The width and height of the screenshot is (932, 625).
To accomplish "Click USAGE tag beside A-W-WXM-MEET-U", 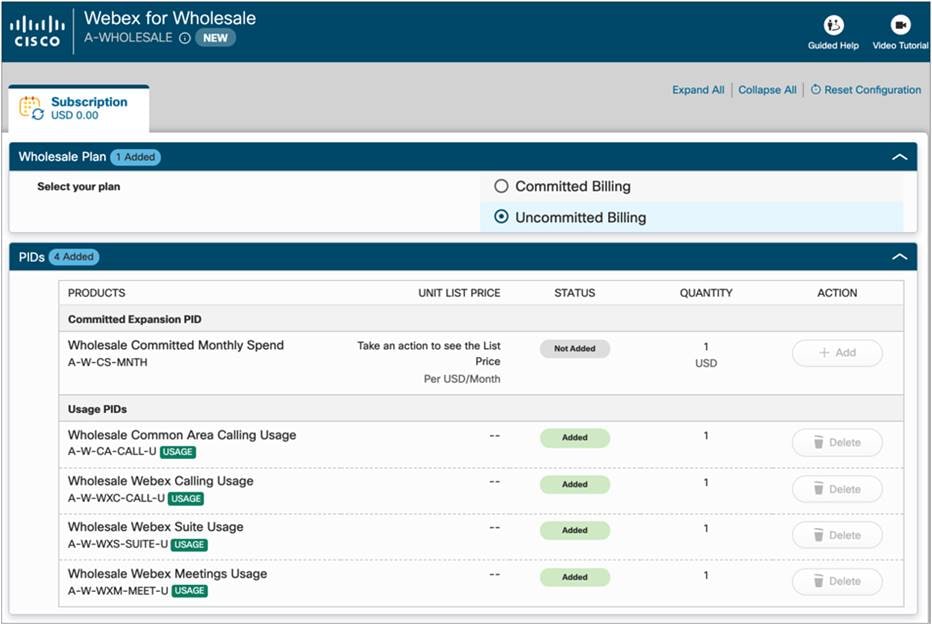I will (x=190, y=591).
